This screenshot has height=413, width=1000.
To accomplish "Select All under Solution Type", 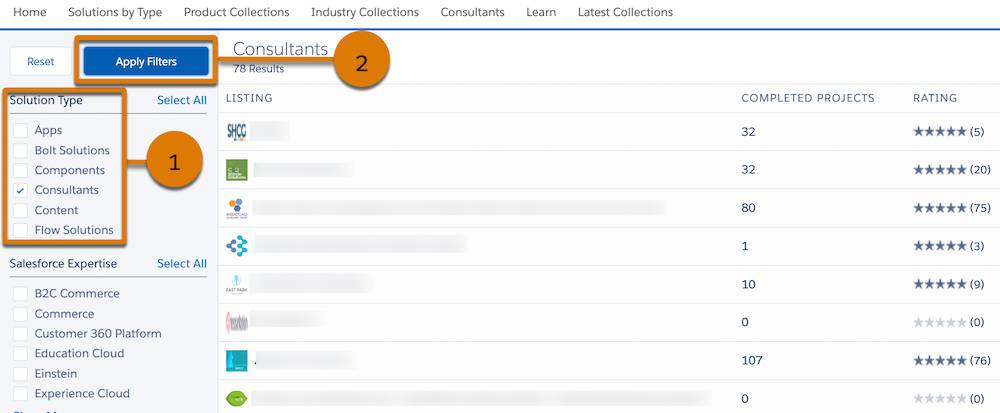I will [x=182, y=100].
